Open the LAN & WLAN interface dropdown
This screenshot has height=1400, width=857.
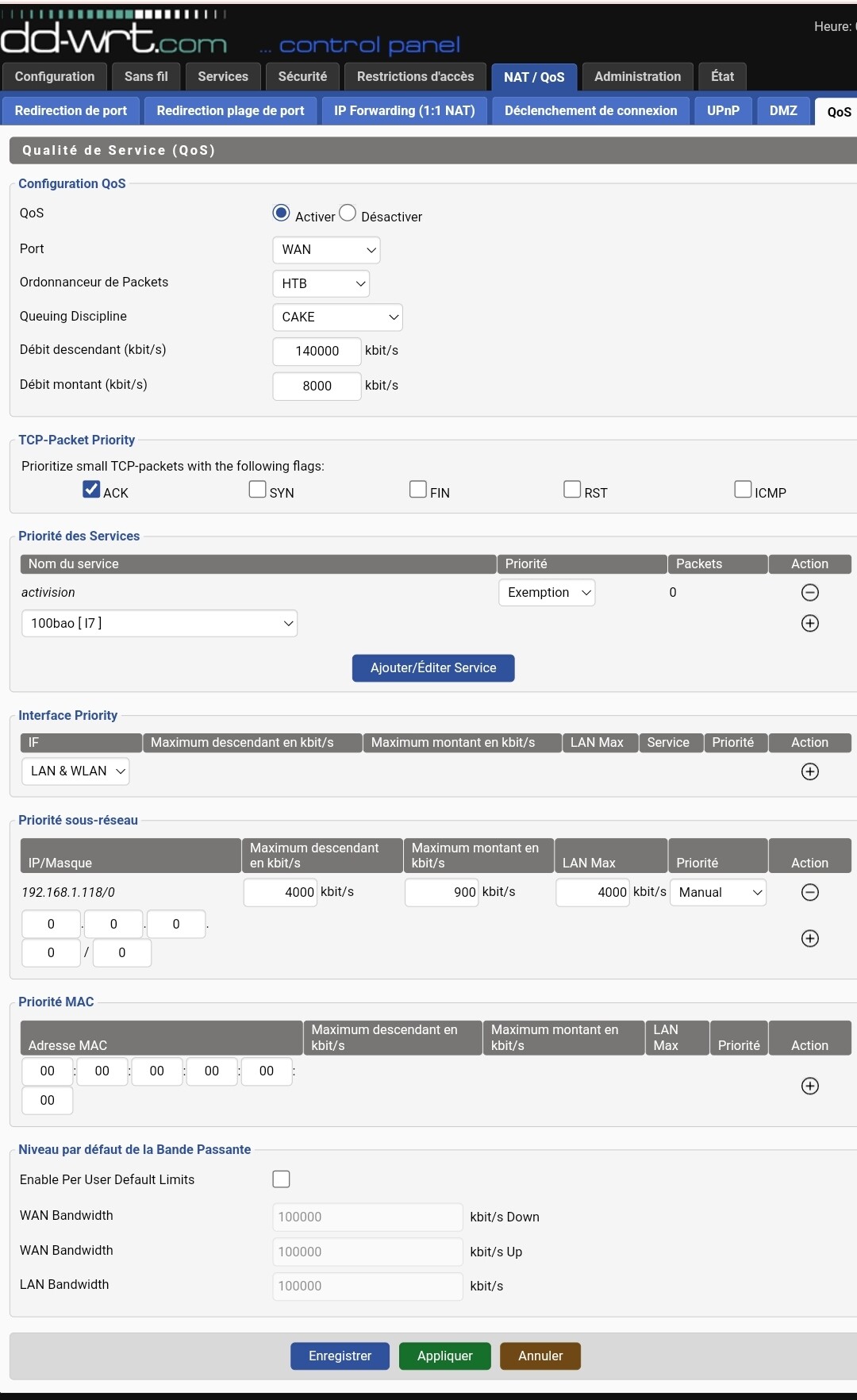tap(75, 771)
